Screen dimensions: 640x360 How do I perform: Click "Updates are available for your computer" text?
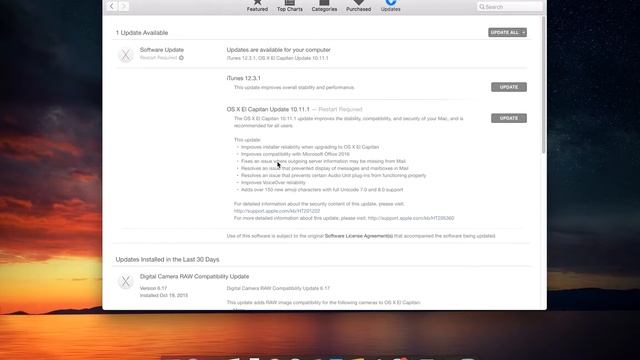[x=278, y=50]
